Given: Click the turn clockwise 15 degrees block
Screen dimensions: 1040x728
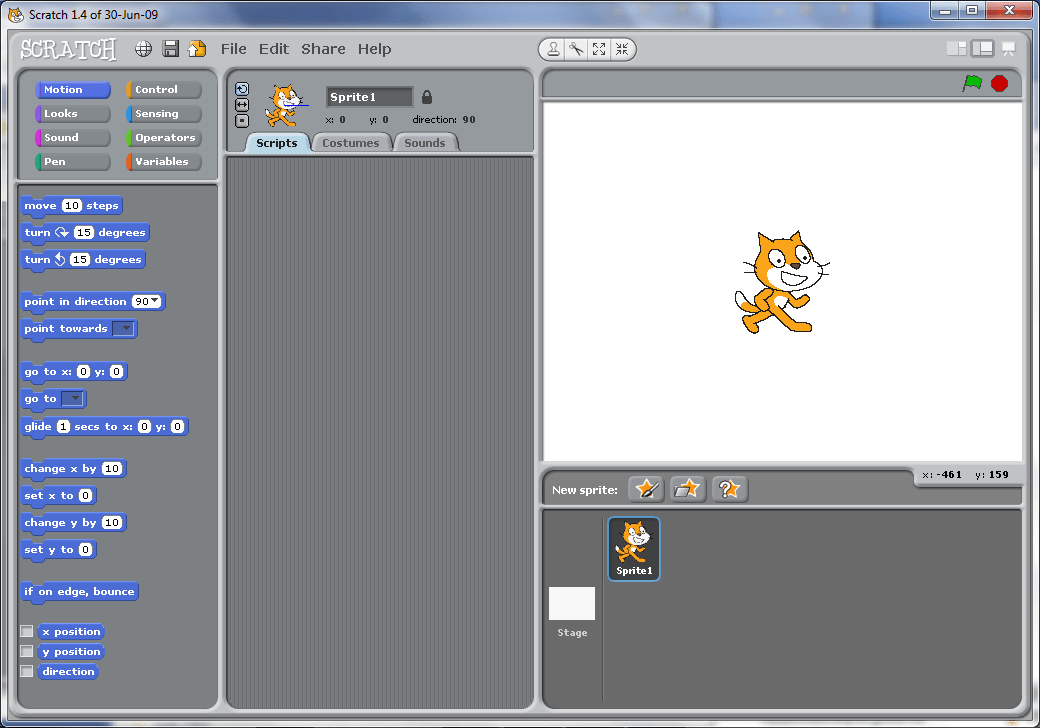Looking at the screenshot, I should [85, 233].
